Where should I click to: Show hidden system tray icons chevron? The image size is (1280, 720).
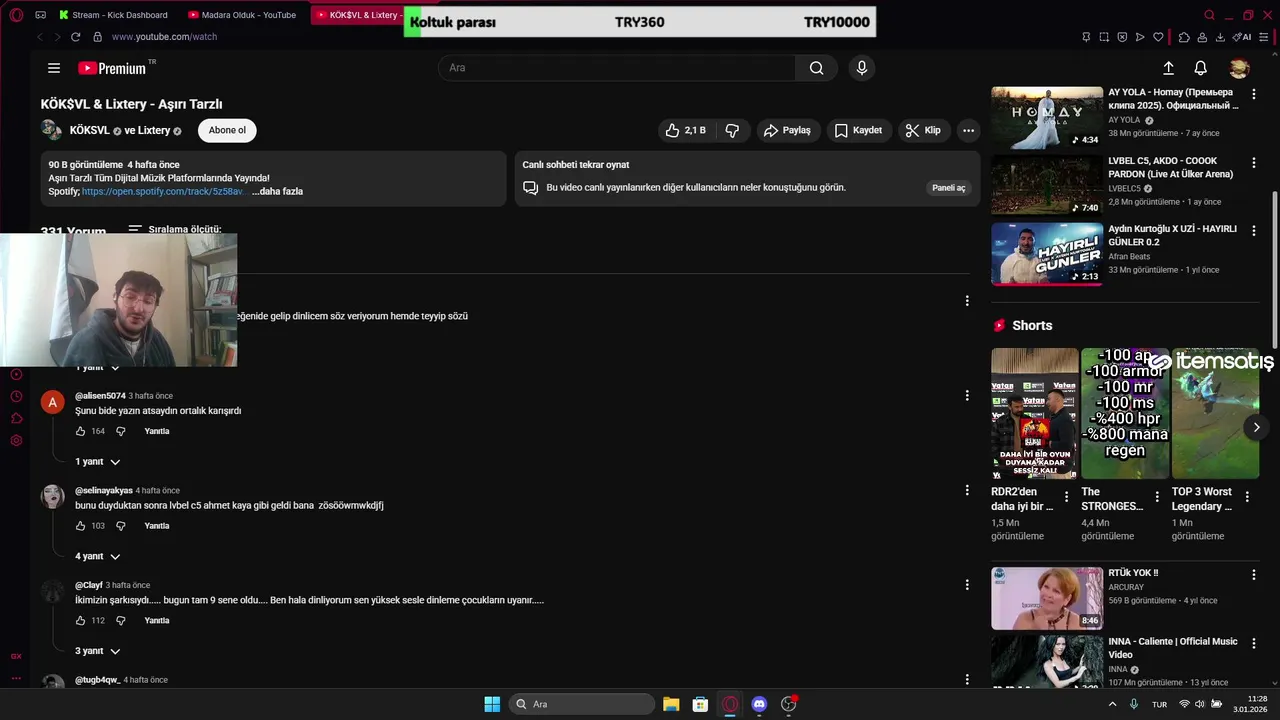click(1113, 704)
